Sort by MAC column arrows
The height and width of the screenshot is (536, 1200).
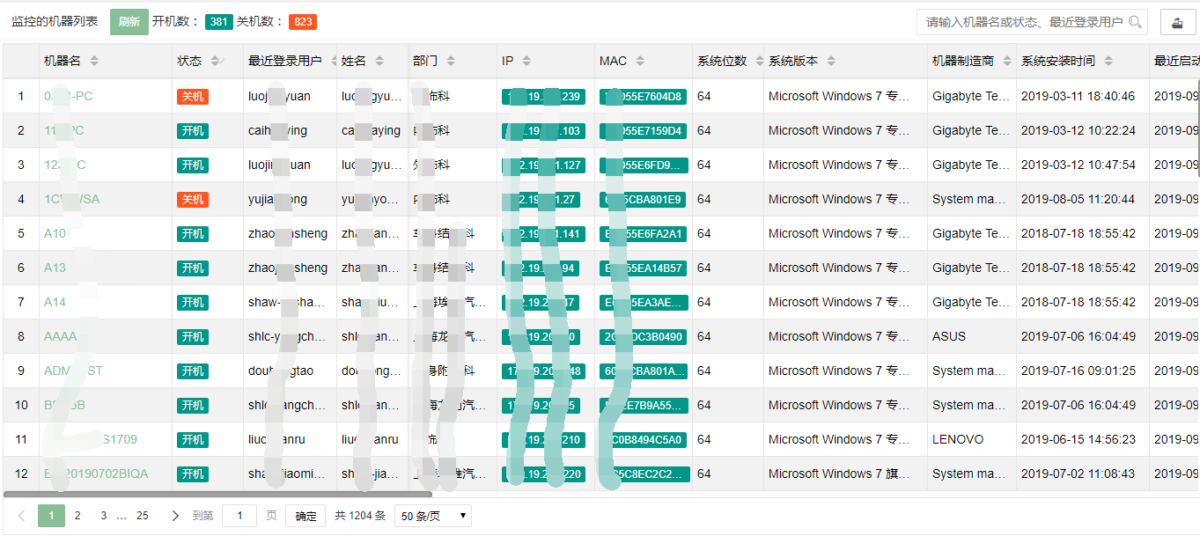640,61
